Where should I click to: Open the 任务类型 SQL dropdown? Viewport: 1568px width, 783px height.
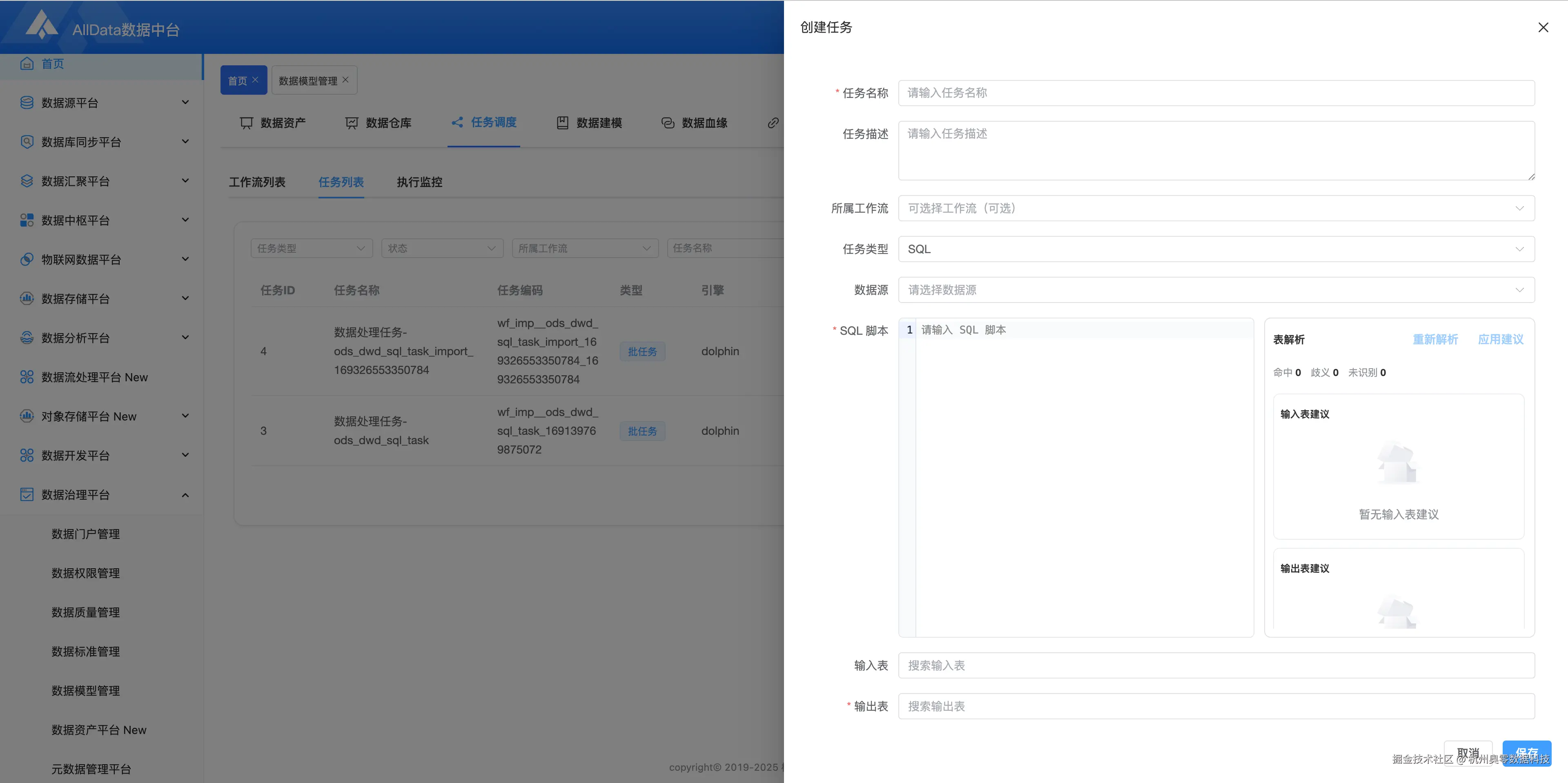pyautogui.click(x=1216, y=249)
